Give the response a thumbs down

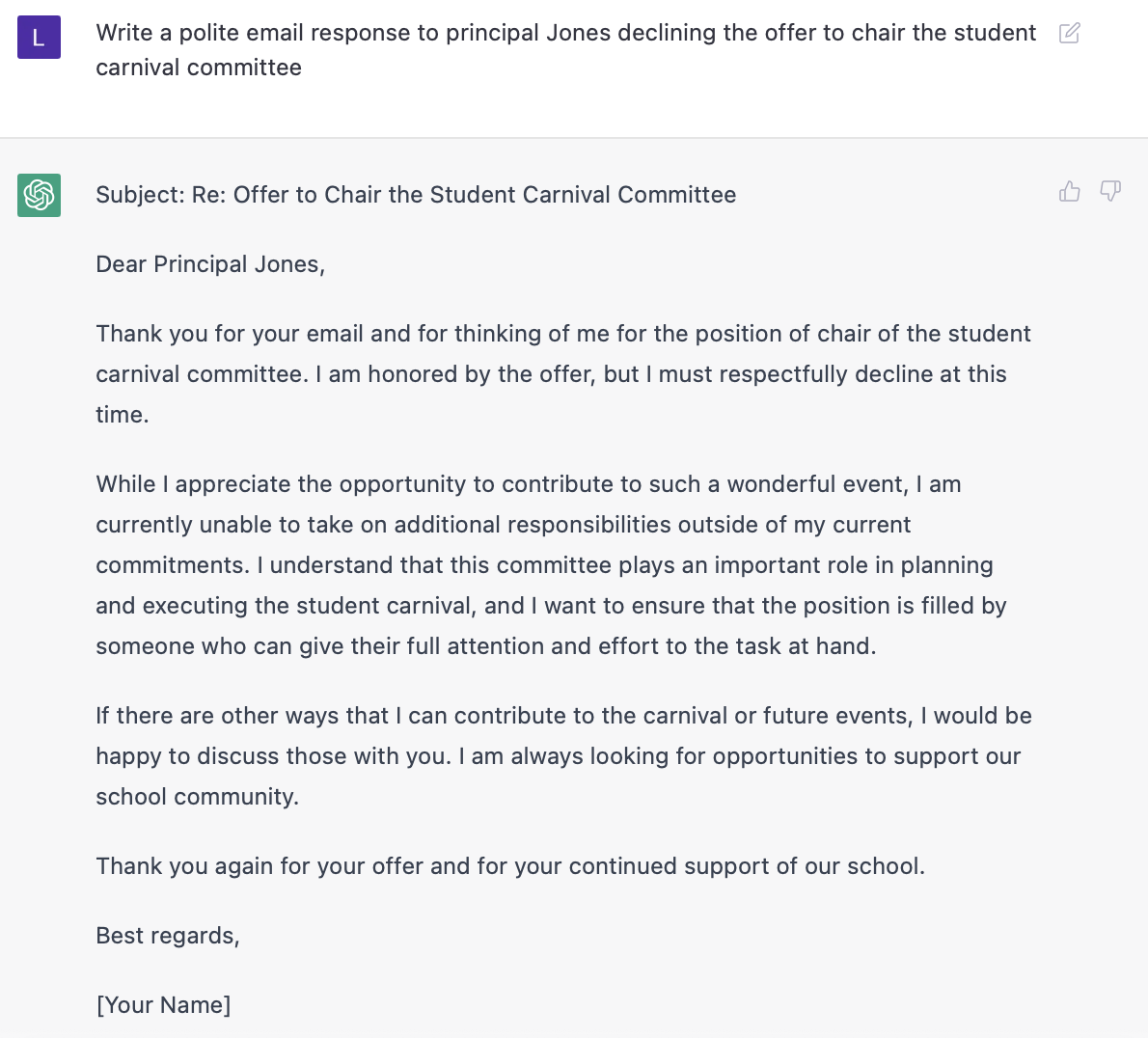[1110, 191]
